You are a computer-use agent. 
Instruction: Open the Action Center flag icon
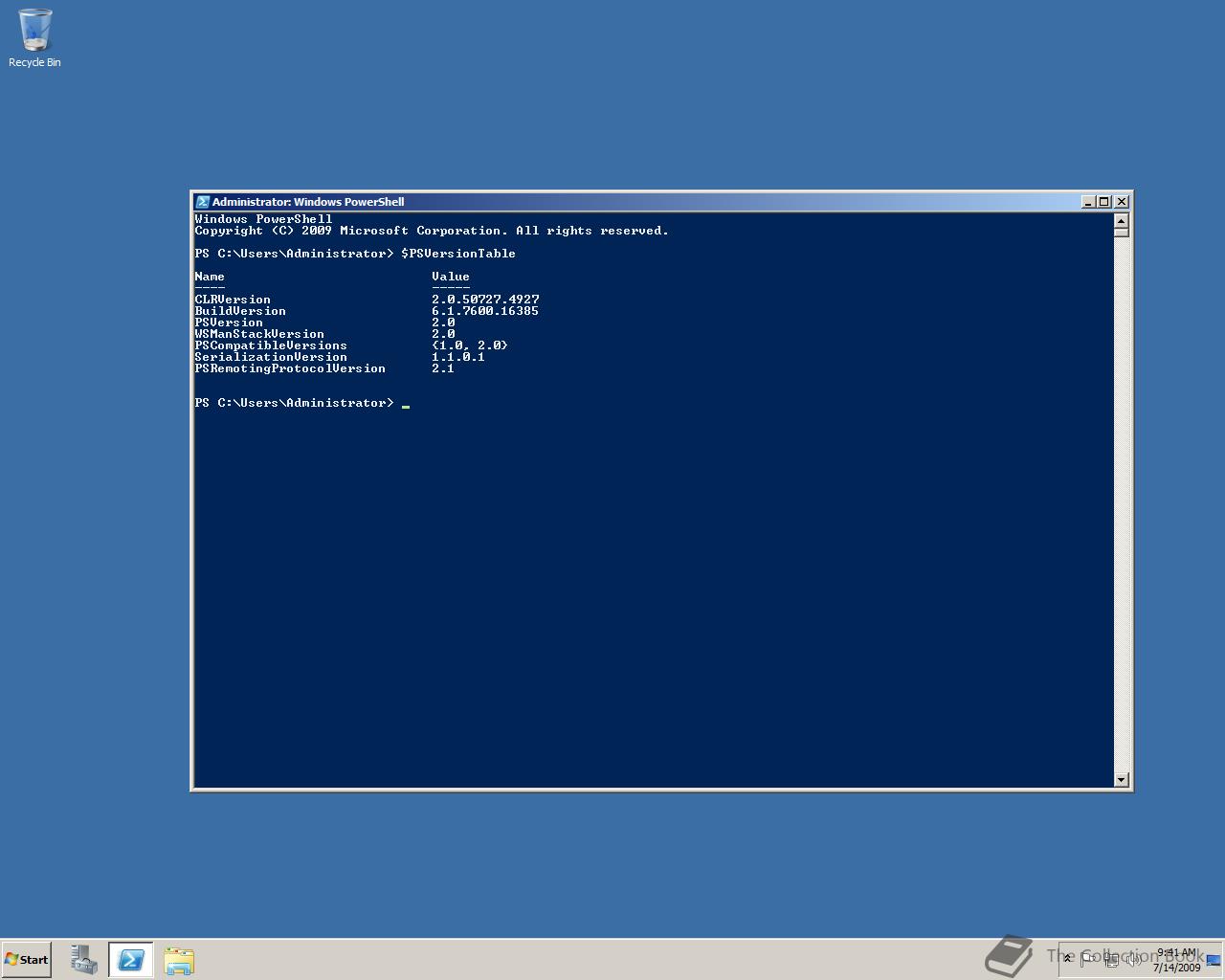1088,959
